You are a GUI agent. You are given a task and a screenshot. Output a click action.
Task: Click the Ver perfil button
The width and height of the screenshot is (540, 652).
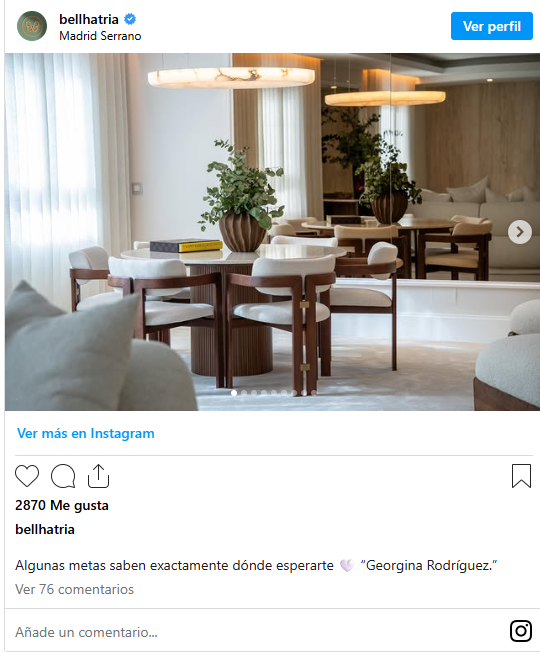tap(492, 26)
